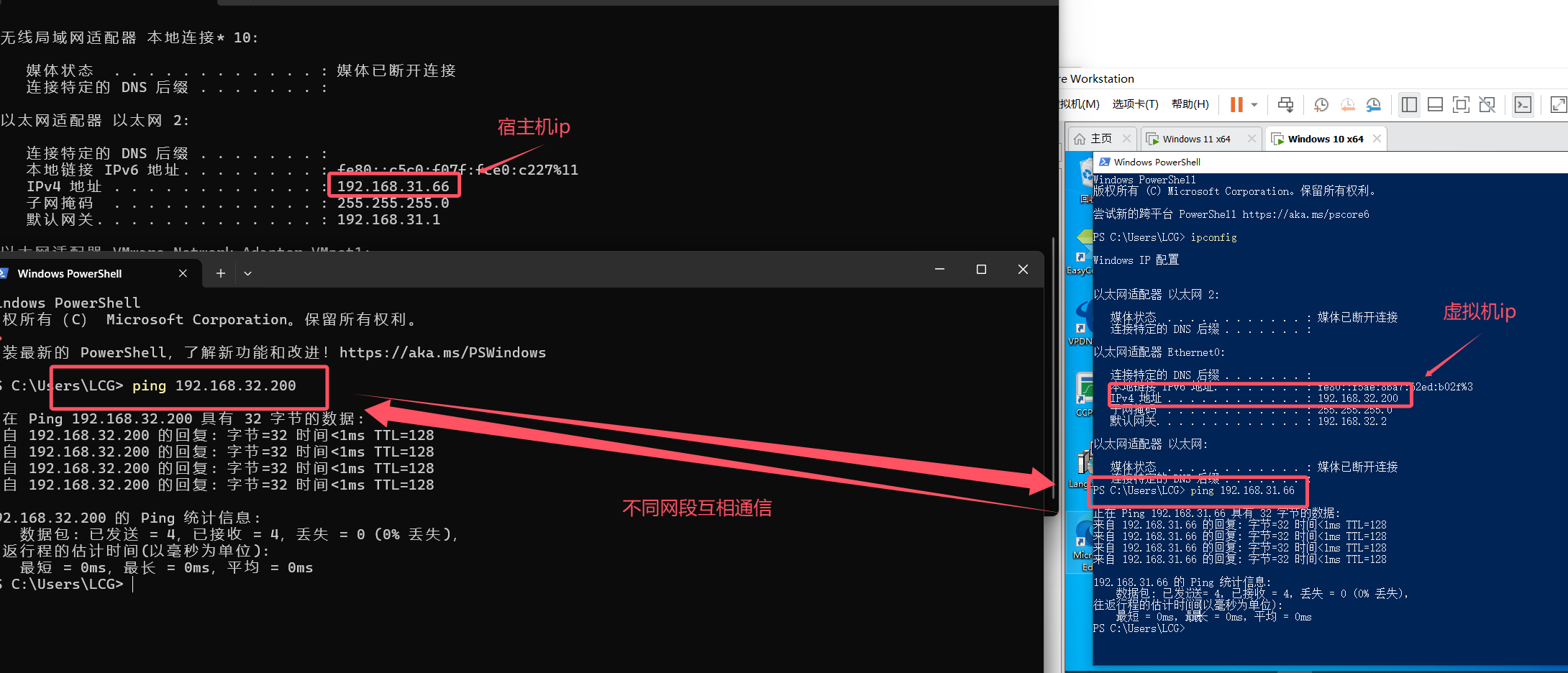Click the stretch guest display icon

[x=1557, y=105]
